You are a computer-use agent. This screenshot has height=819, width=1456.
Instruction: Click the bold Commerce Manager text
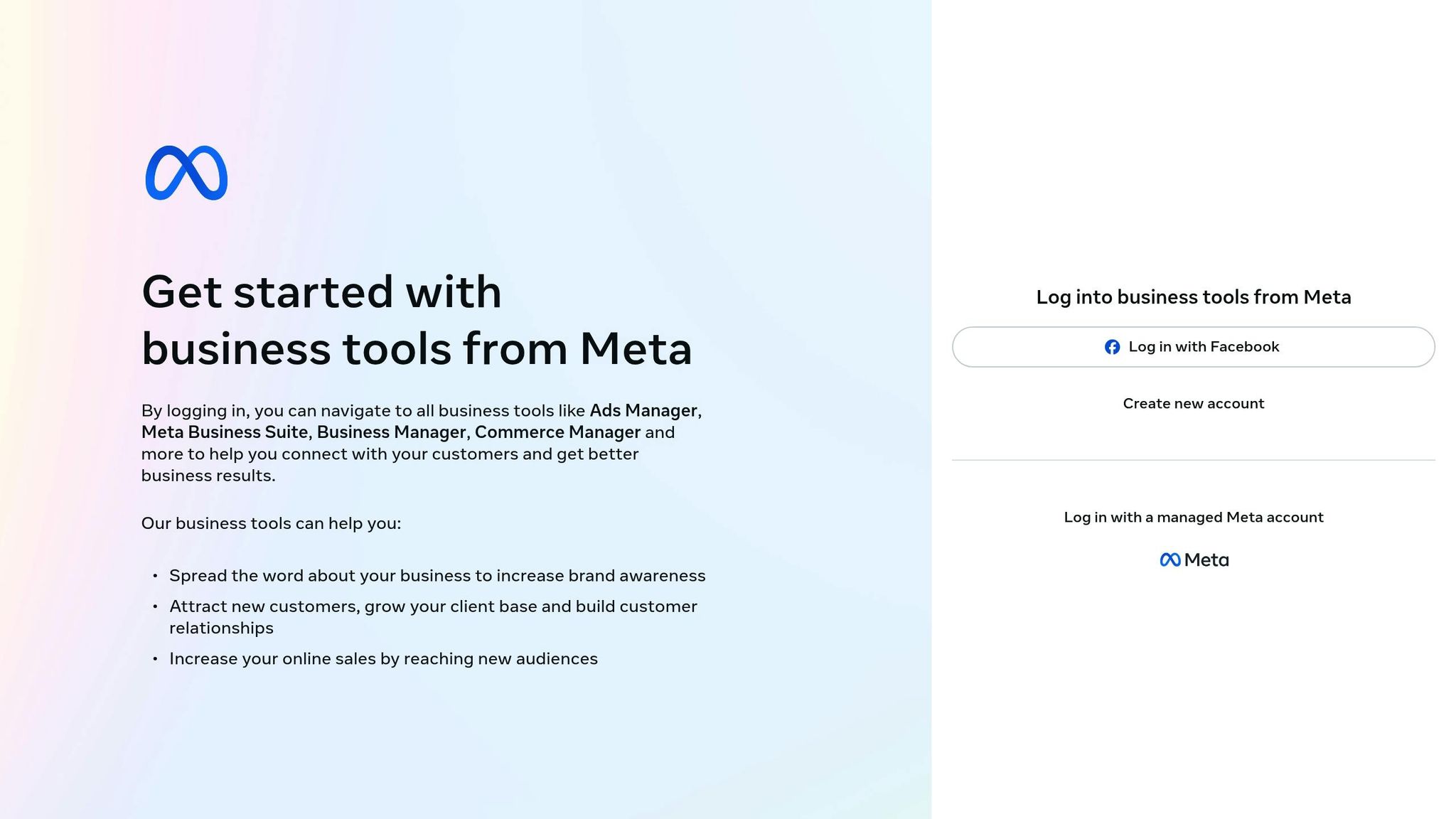click(557, 432)
